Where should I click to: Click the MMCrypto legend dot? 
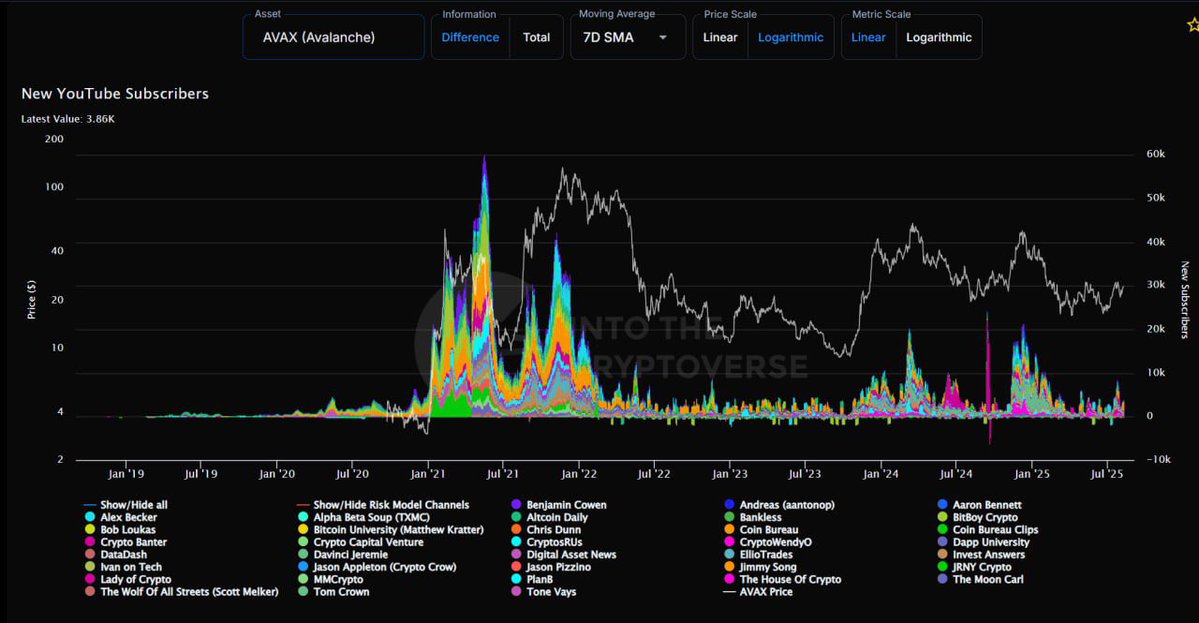click(304, 579)
